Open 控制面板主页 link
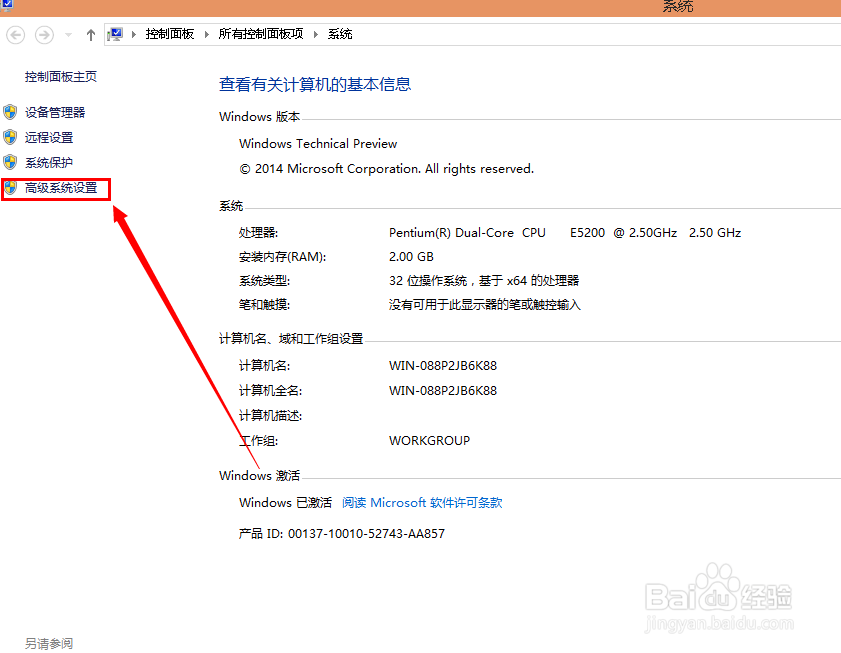Viewport: 841px width, 653px height. pos(61,77)
